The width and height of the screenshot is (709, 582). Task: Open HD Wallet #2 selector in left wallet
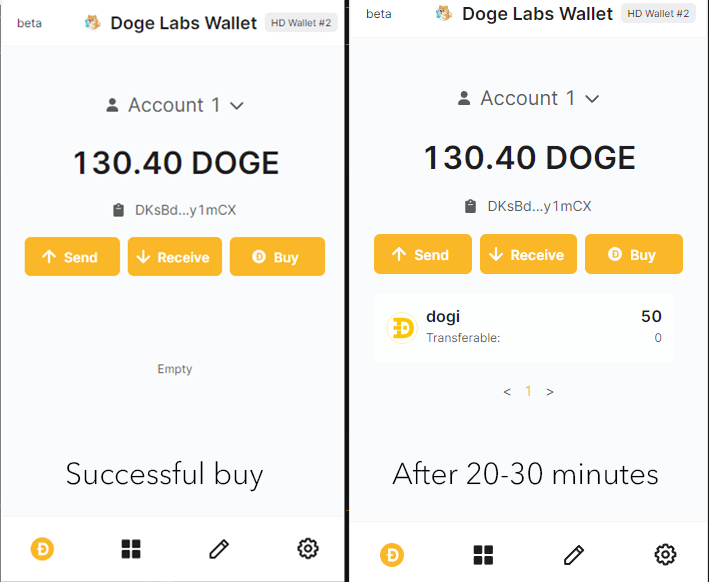click(300, 22)
